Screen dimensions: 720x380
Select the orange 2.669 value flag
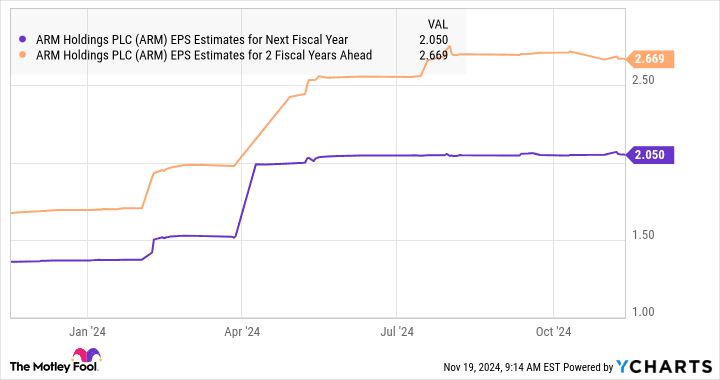tap(650, 59)
